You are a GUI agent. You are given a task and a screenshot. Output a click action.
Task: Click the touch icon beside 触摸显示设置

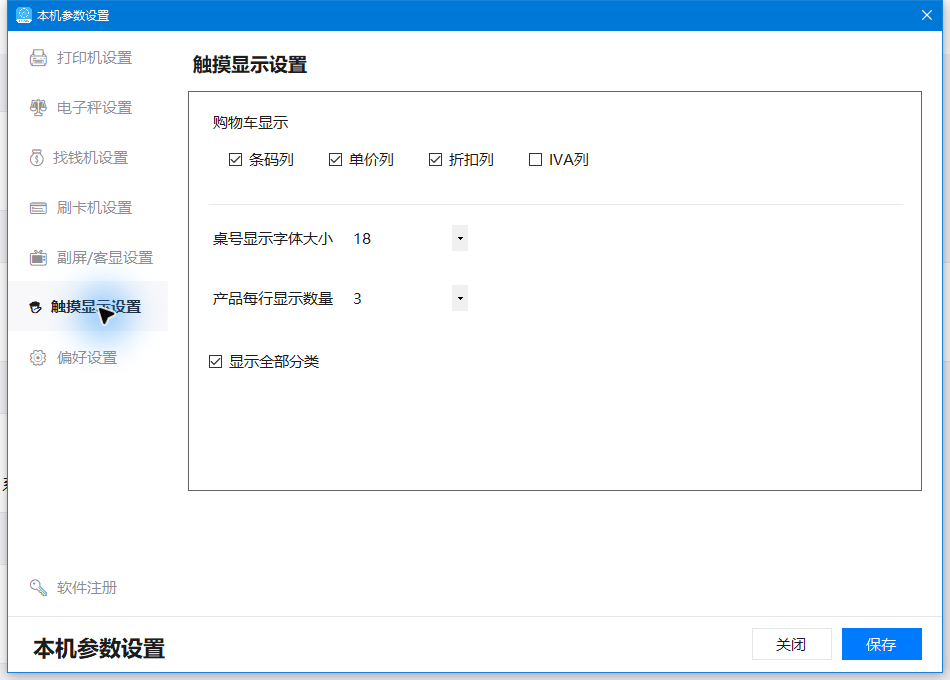click(36, 307)
